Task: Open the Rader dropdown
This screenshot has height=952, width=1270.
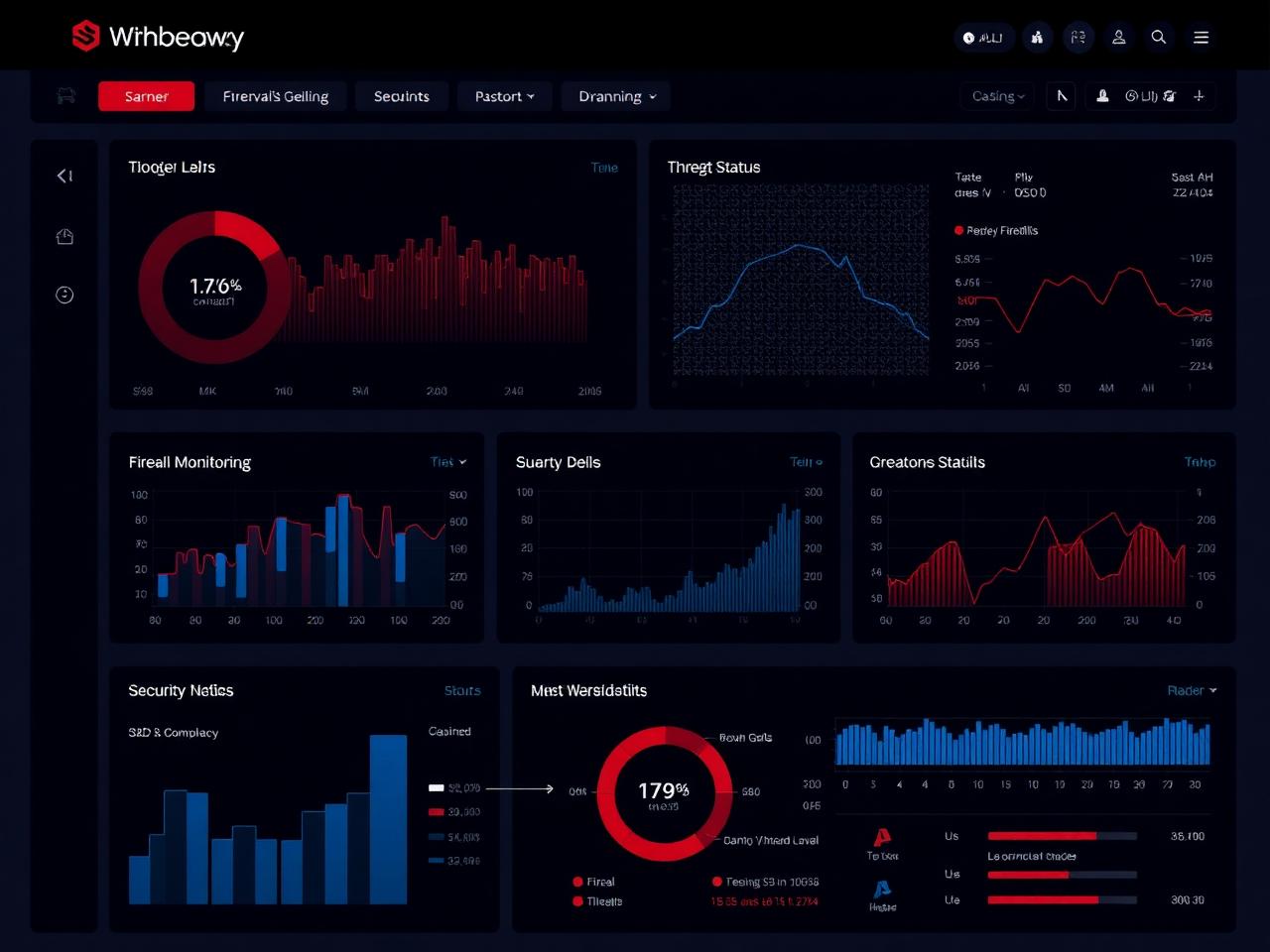Action: coord(1192,690)
